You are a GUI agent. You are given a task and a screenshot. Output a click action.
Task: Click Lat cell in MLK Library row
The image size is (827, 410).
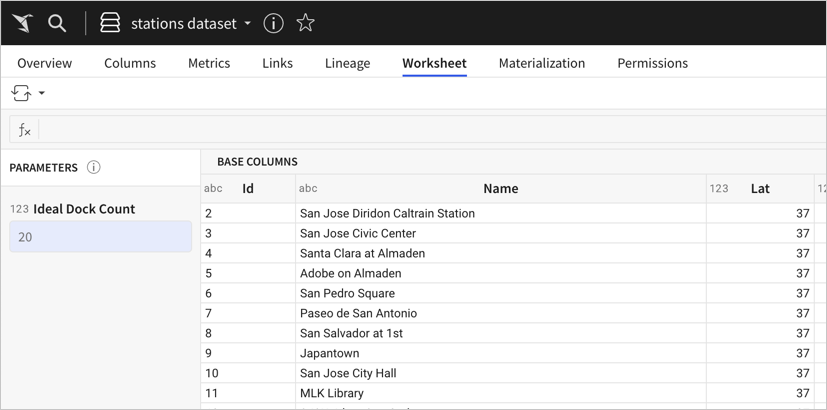[760, 393]
